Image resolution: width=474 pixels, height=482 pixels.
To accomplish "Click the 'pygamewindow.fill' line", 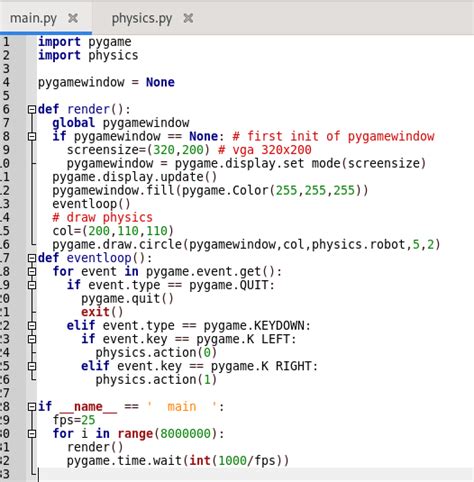I will coord(210,190).
